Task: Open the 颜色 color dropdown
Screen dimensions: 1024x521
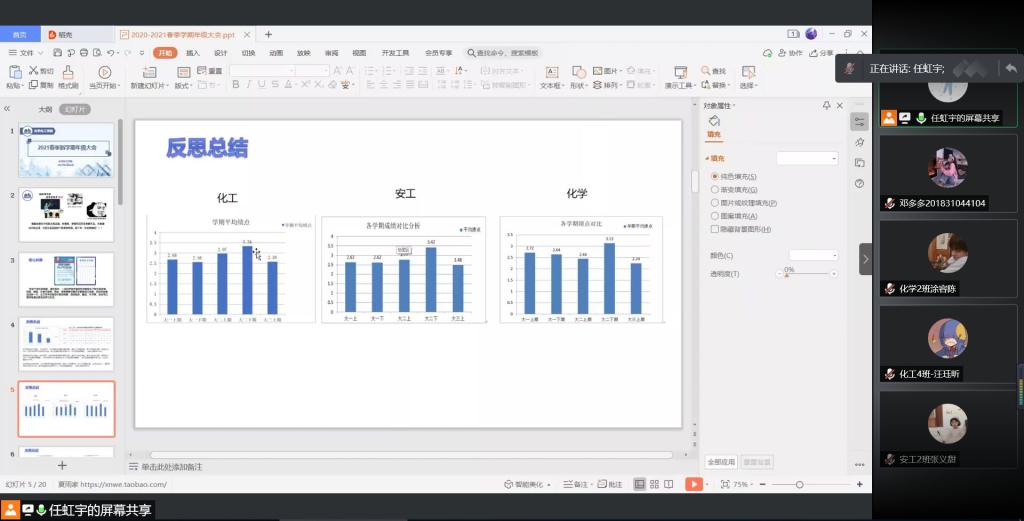Action: [x=813, y=255]
